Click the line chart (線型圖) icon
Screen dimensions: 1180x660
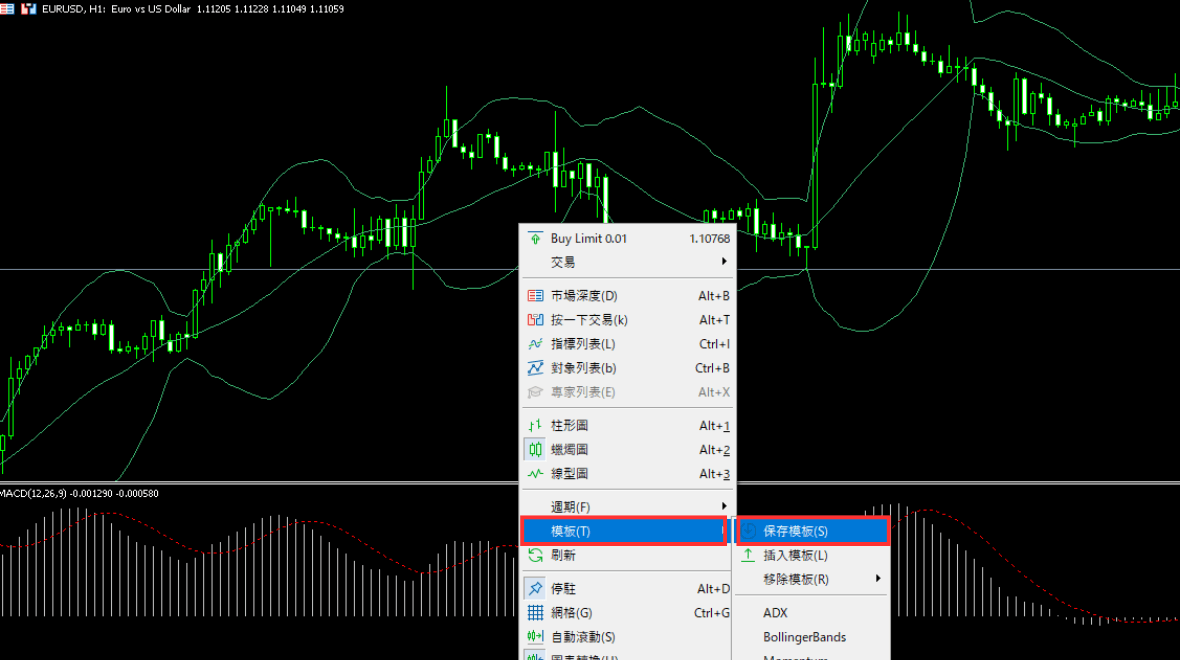click(x=535, y=473)
